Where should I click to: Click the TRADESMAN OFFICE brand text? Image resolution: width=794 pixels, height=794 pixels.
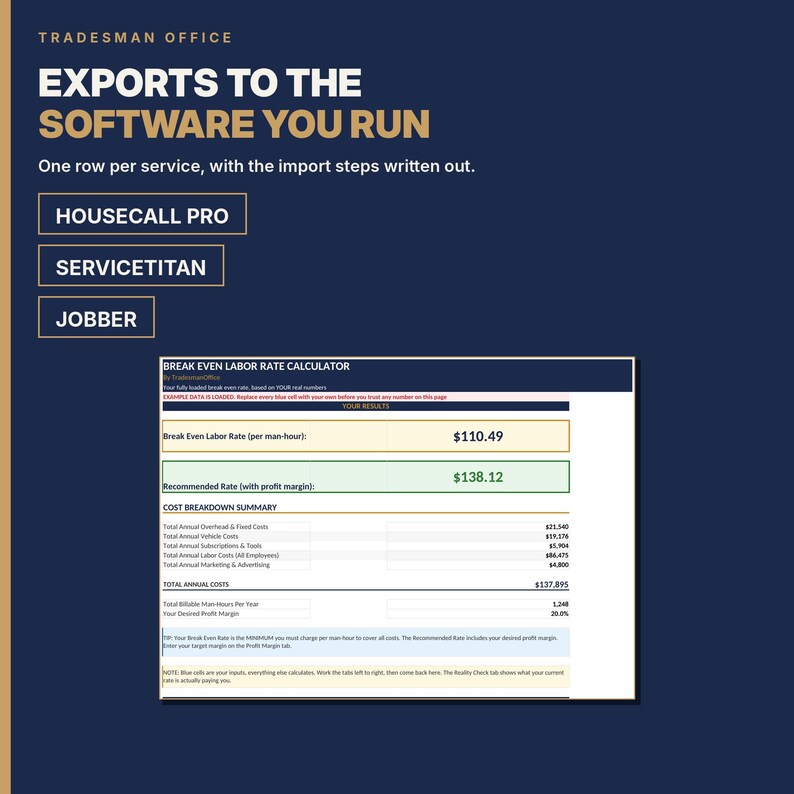(x=135, y=37)
